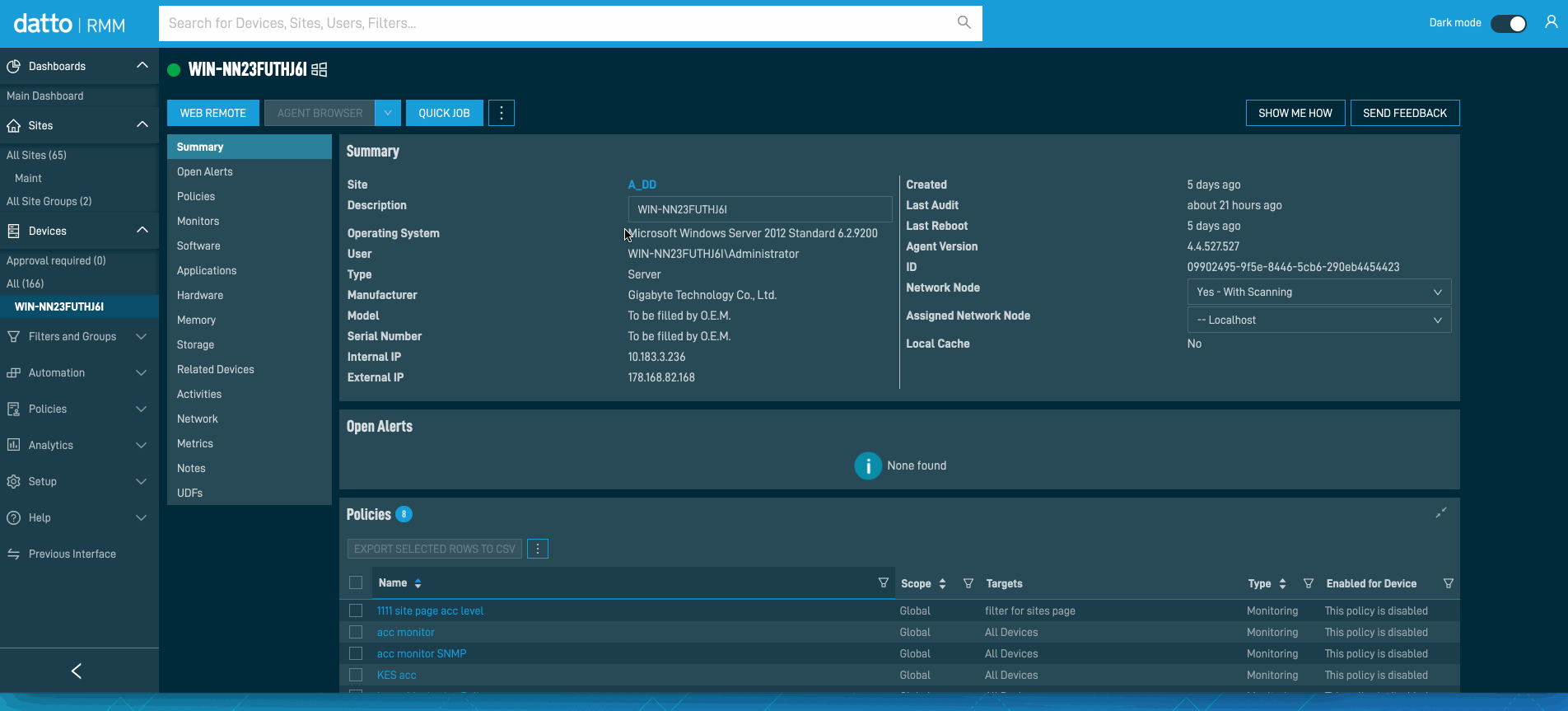Click the Automation sidebar icon
Image resolution: width=1568 pixels, height=711 pixels.
tap(13, 372)
